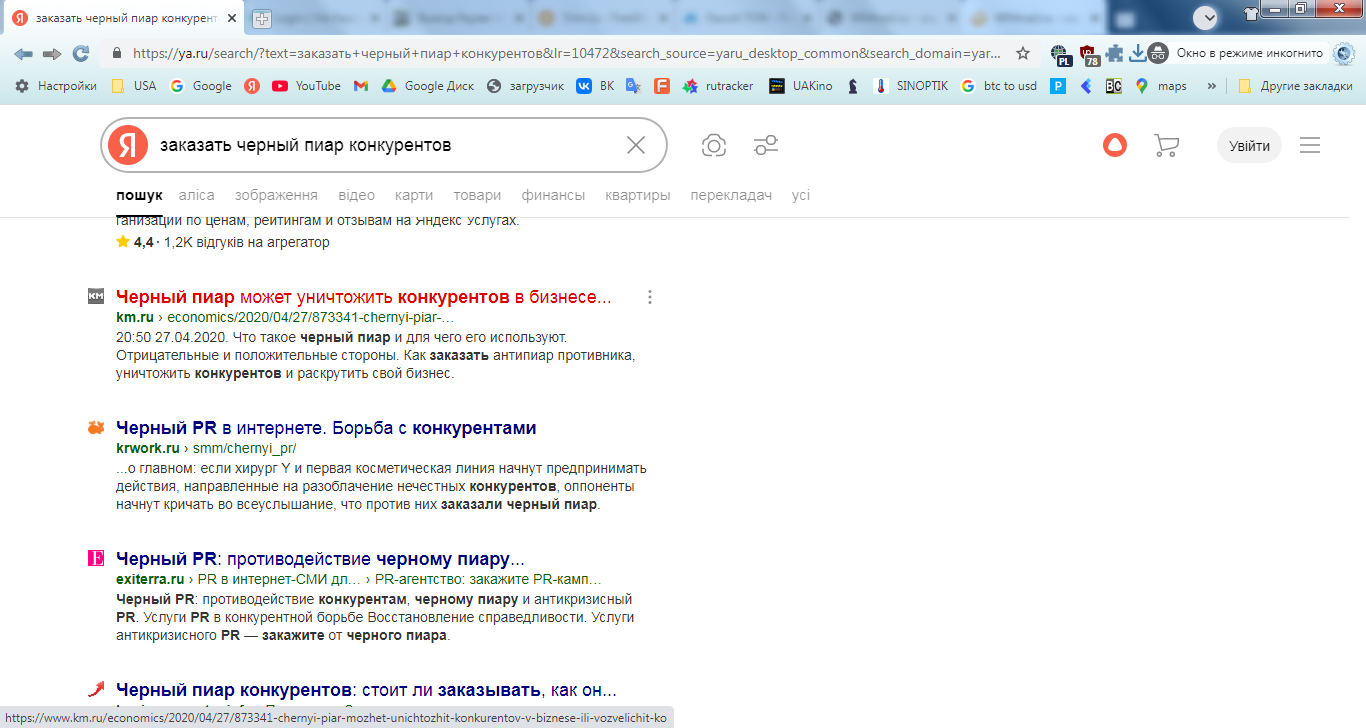Open the Google Translate bookmark icon
This screenshot has width=1366, height=728.
point(633,86)
